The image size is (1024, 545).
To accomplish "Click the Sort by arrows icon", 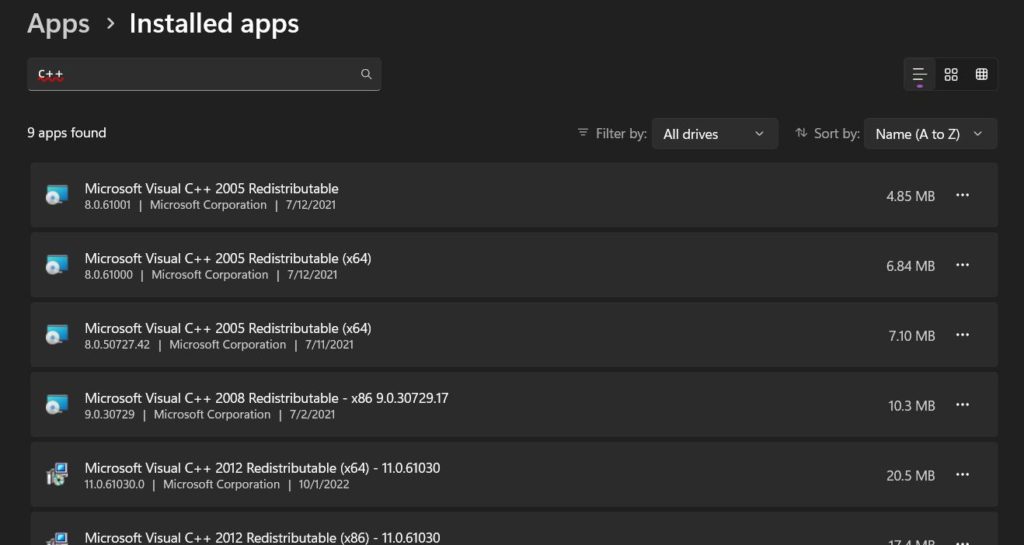I will (x=801, y=132).
